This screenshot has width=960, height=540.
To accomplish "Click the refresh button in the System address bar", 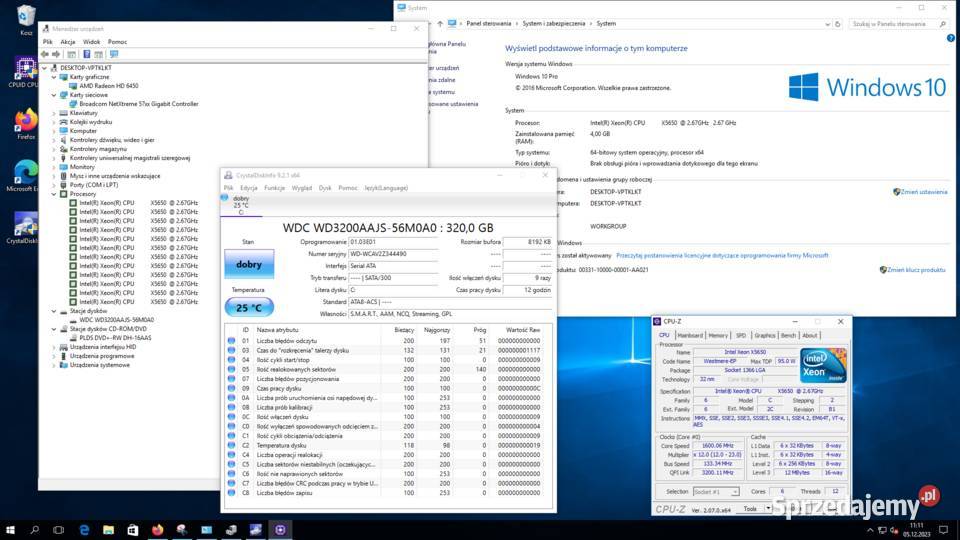I will [x=838, y=24].
